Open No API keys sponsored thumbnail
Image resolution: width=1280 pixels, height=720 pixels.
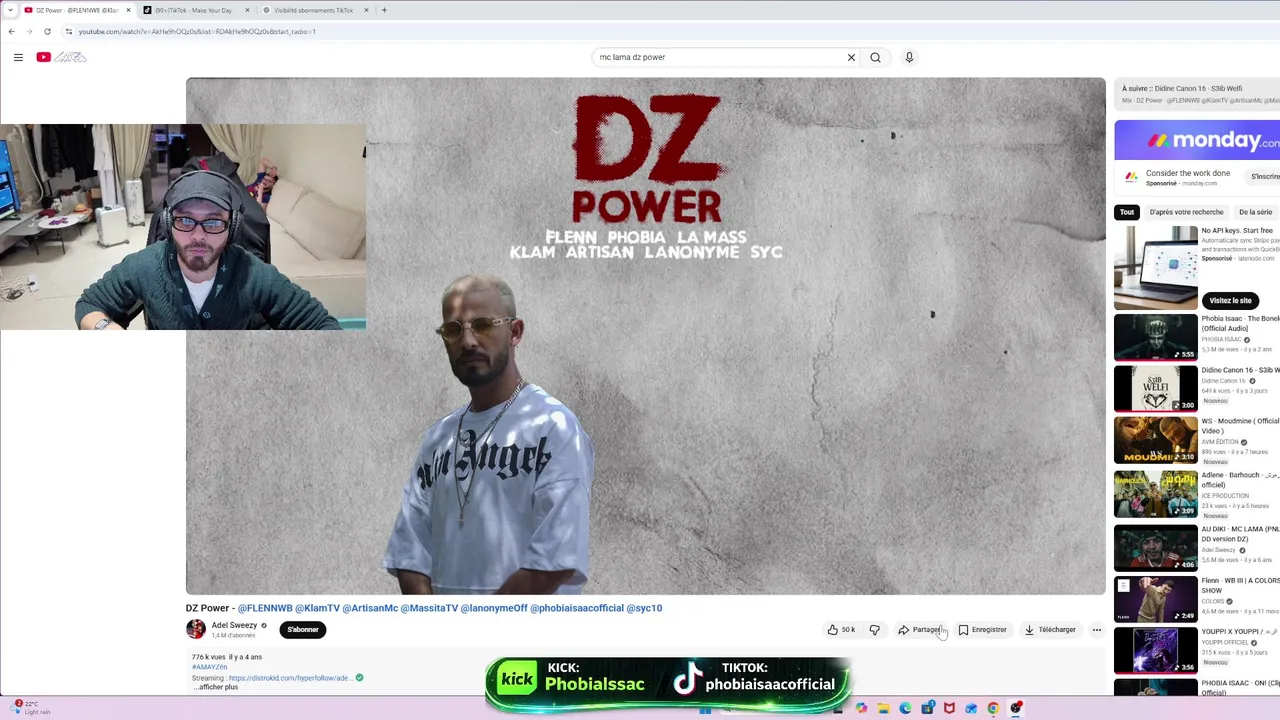pyautogui.click(x=1156, y=268)
